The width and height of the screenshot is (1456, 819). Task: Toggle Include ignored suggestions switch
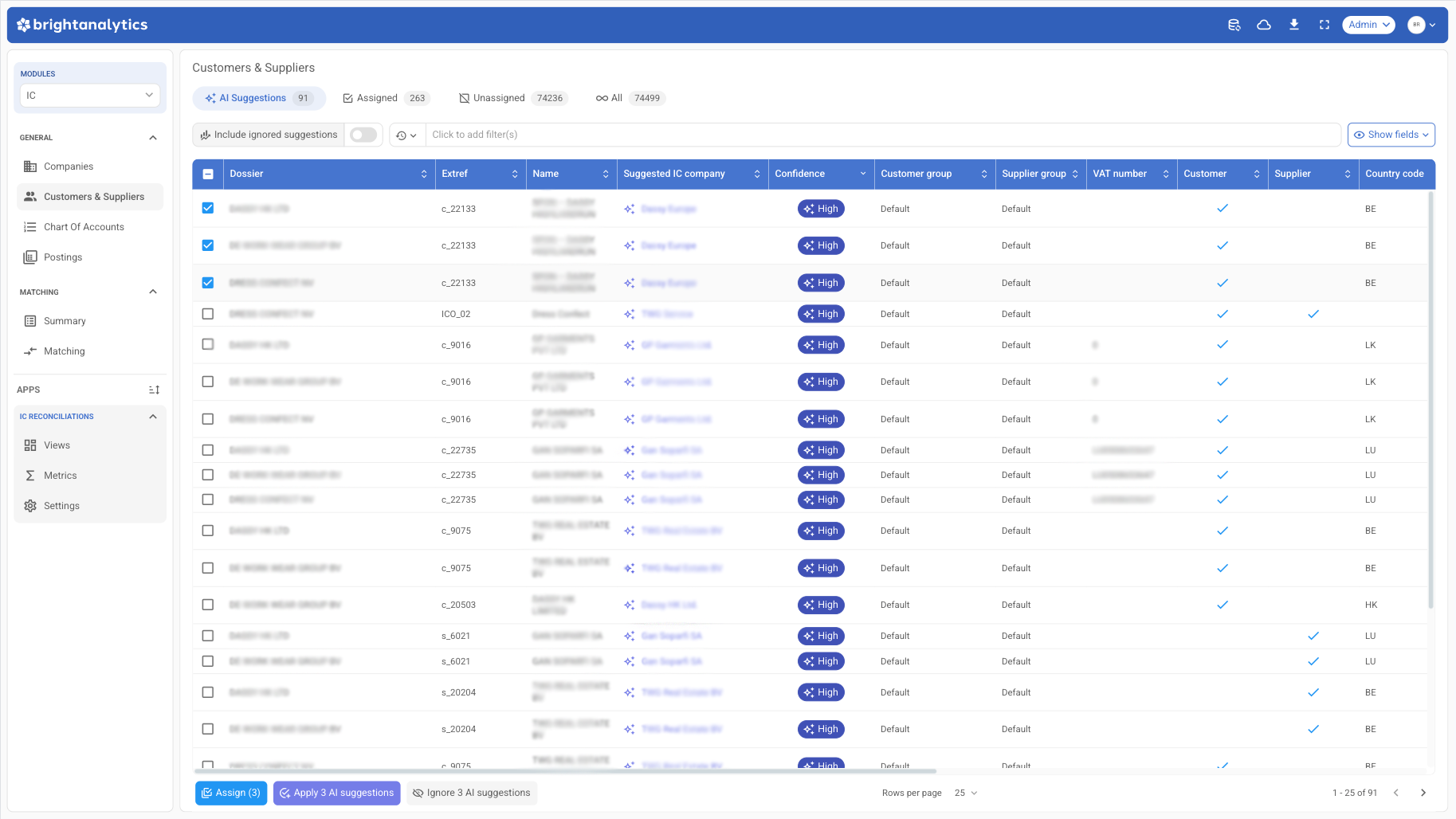[x=363, y=135]
